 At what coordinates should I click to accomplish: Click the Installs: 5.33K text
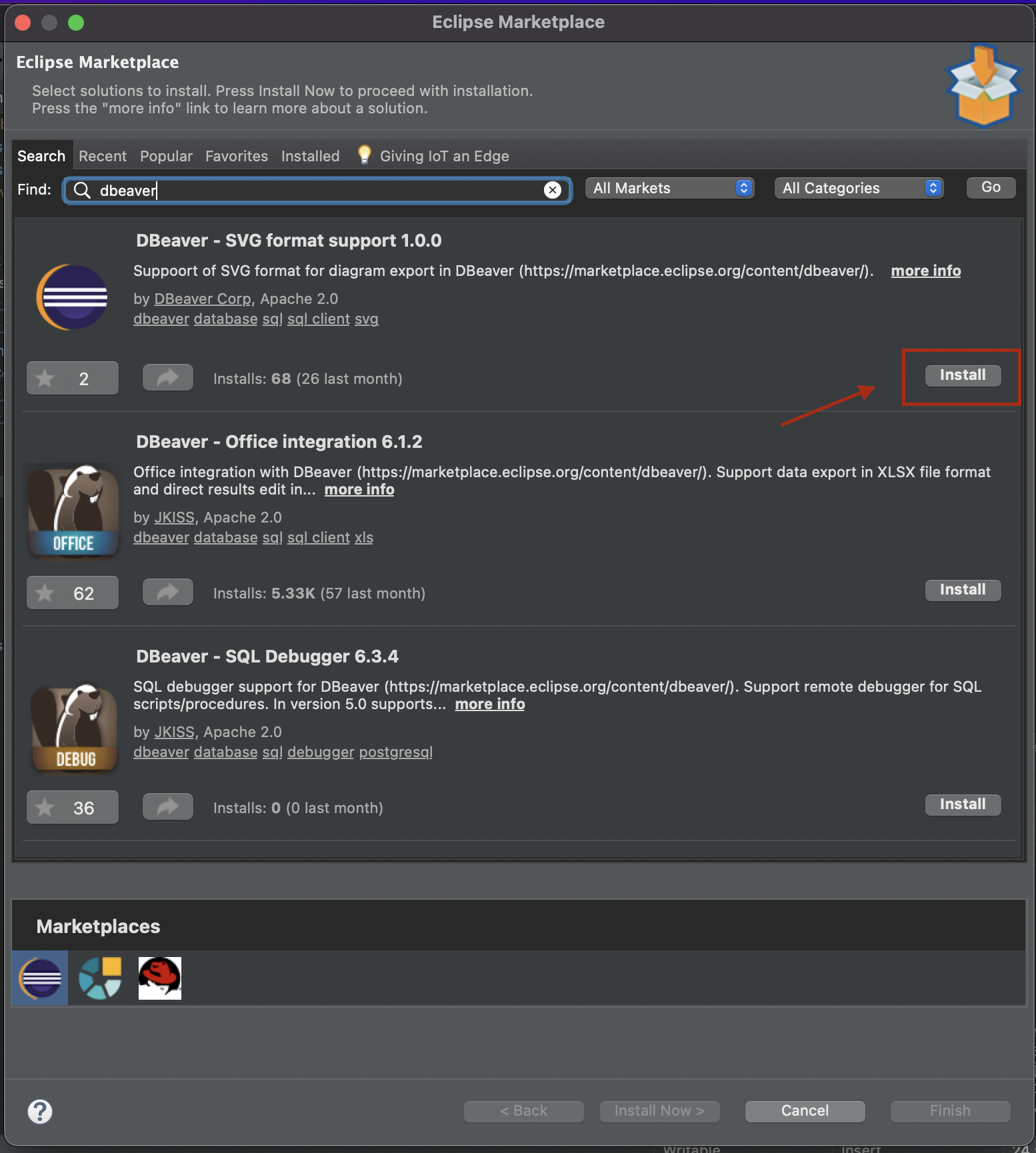coord(264,594)
